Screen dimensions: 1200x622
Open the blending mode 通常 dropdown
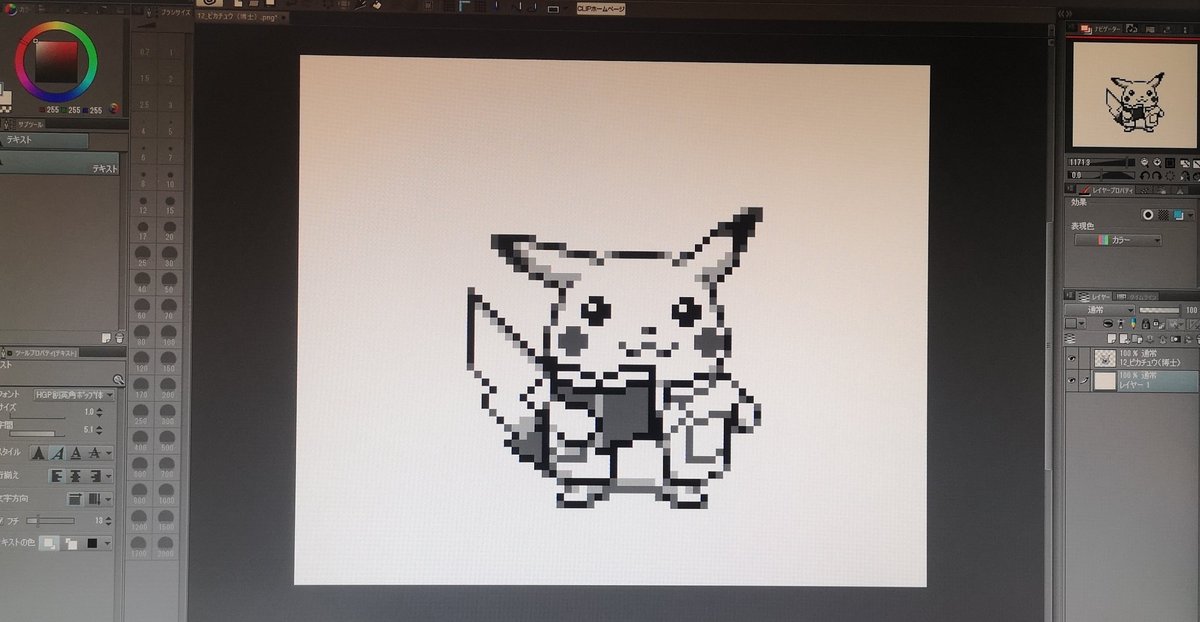pyautogui.click(x=1099, y=311)
